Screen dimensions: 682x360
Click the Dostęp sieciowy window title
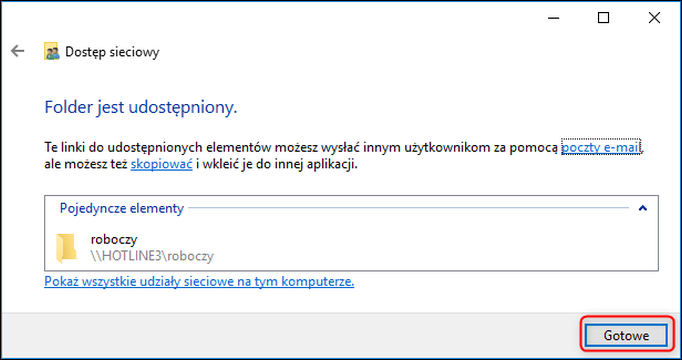[112, 52]
